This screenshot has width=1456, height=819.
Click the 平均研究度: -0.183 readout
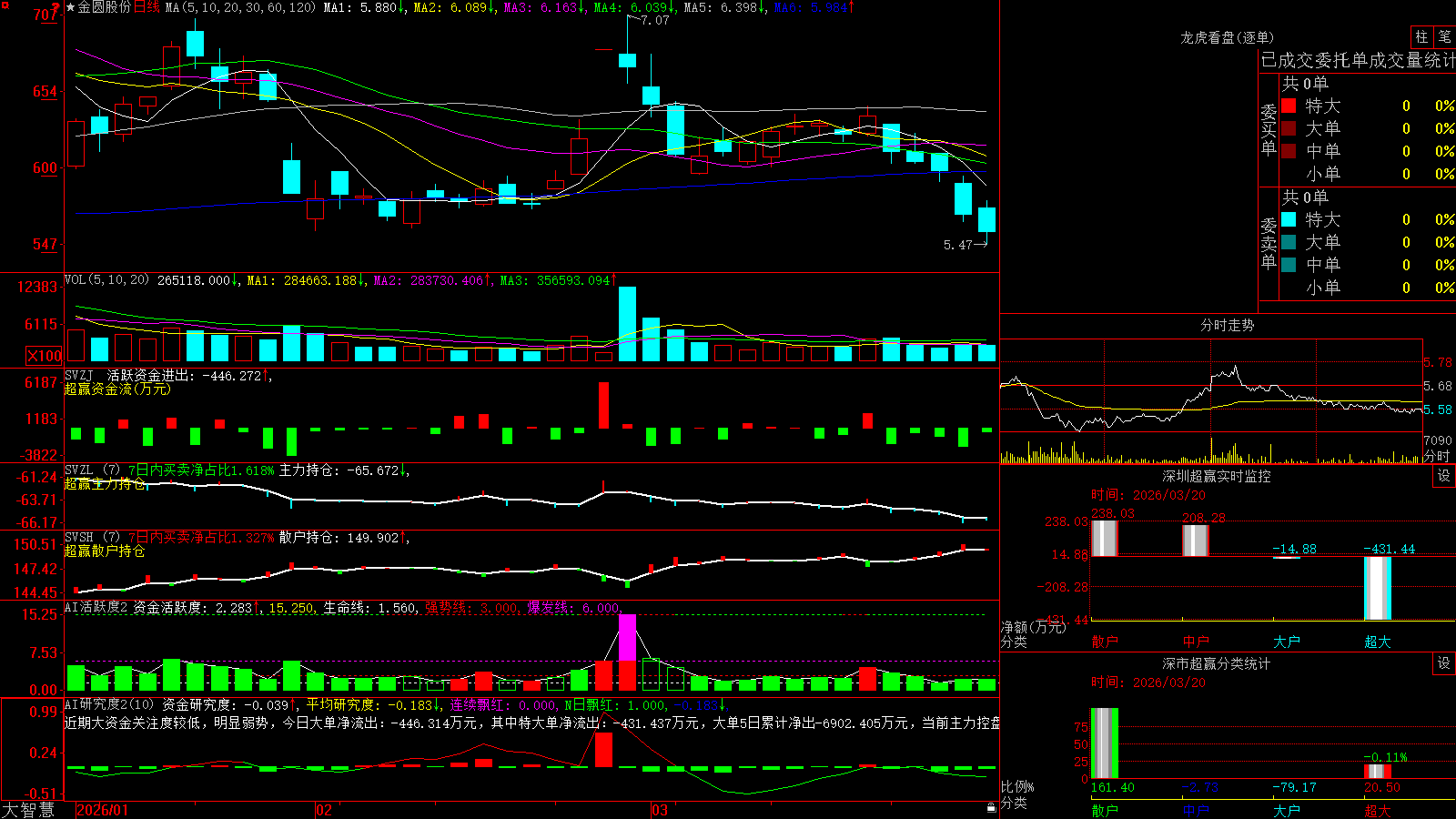(374, 704)
